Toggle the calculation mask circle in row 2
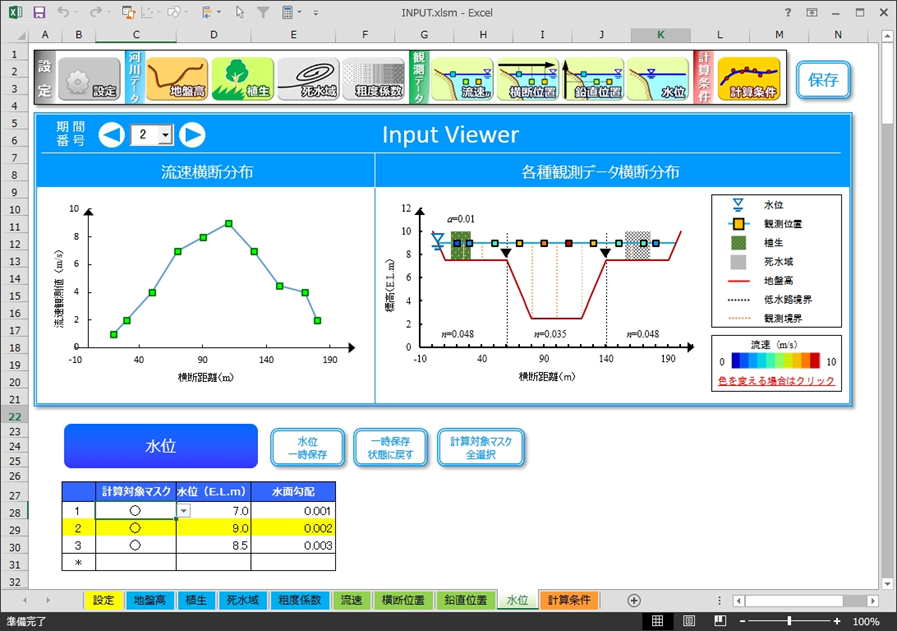 [x=135, y=530]
